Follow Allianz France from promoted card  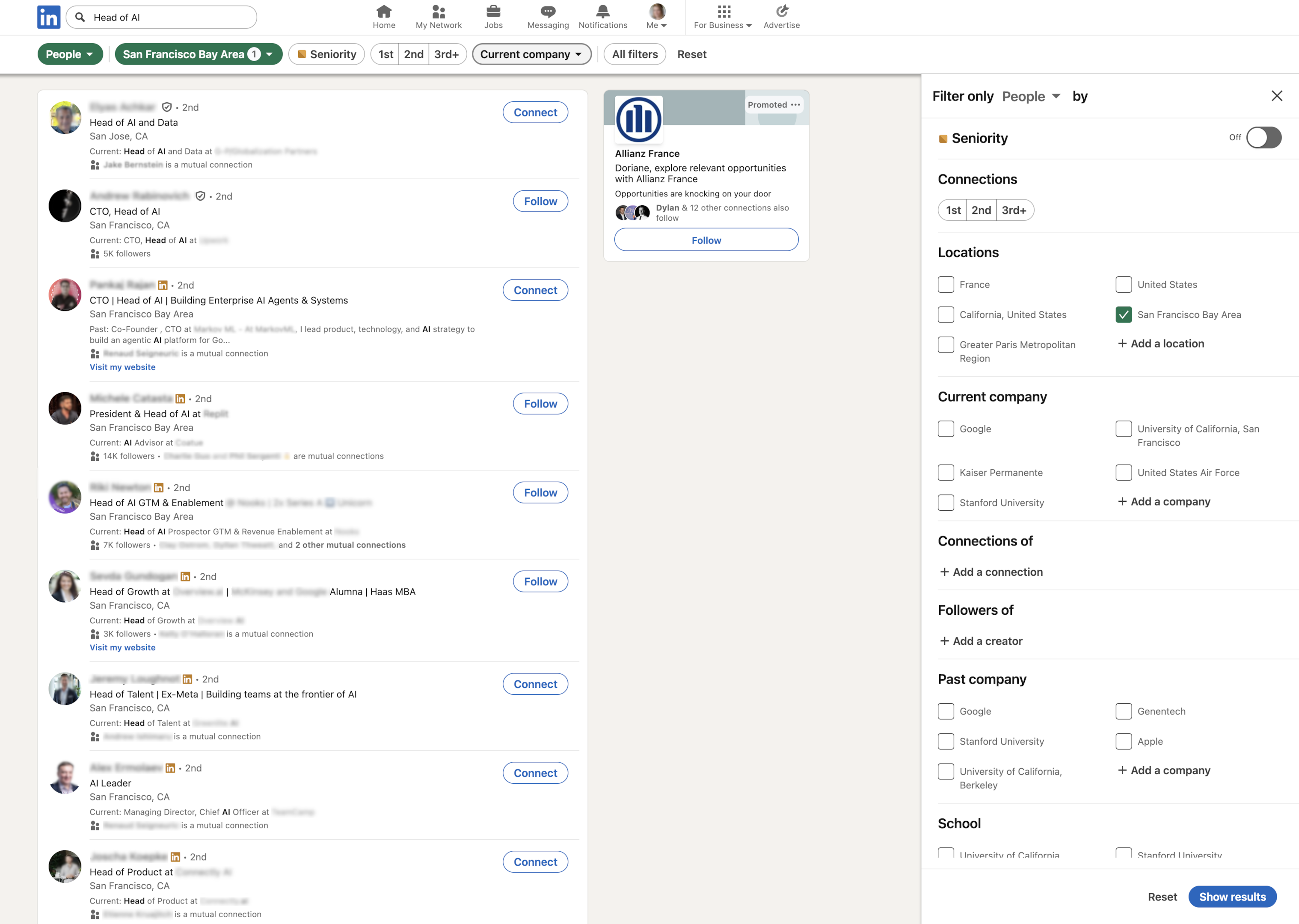[x=706, y=240]
